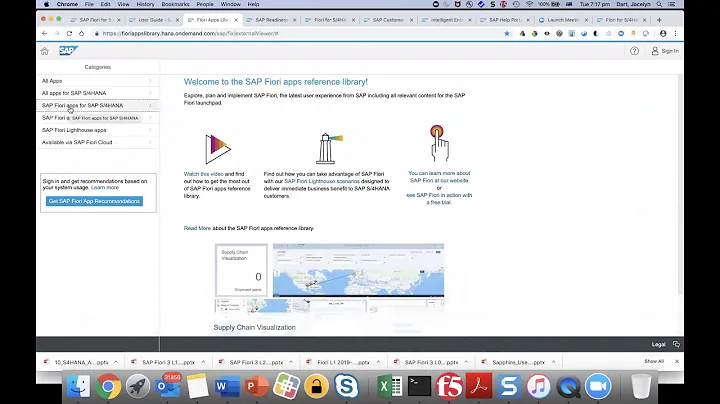This screenshot has width=720, height=404.
Task: Open download menu arrow for Sapphire_Use pptx
Action: (x=553, y=362)
